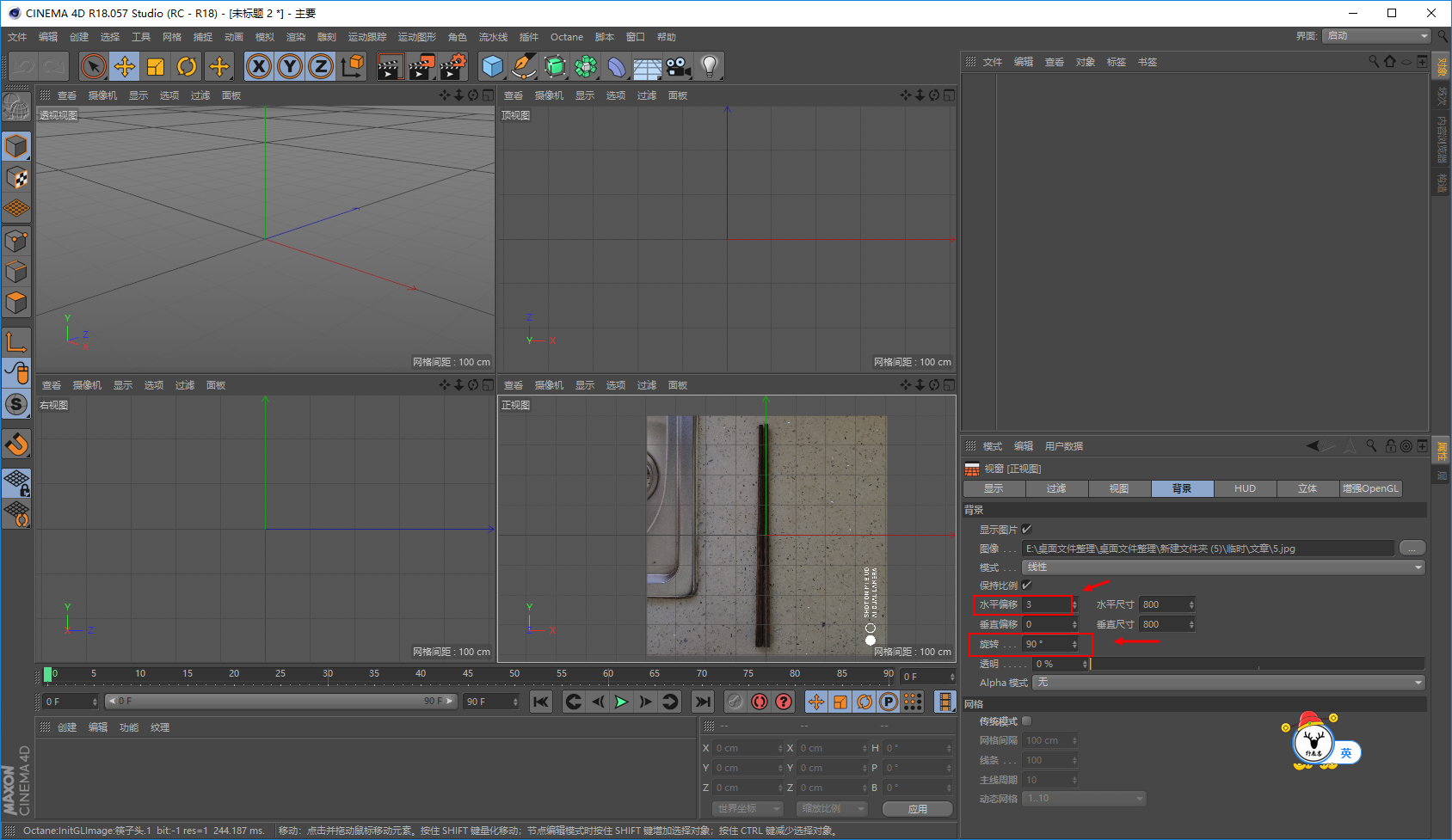Click the Camera object icon
The width and height of the screenshot is (1452, 840).
(x=678, y=66)
